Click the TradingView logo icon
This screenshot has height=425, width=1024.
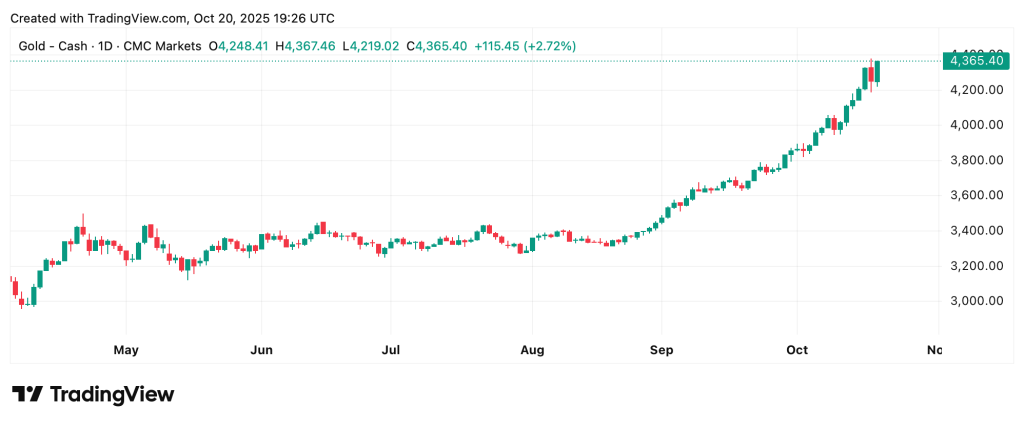(x=27, y=394)
